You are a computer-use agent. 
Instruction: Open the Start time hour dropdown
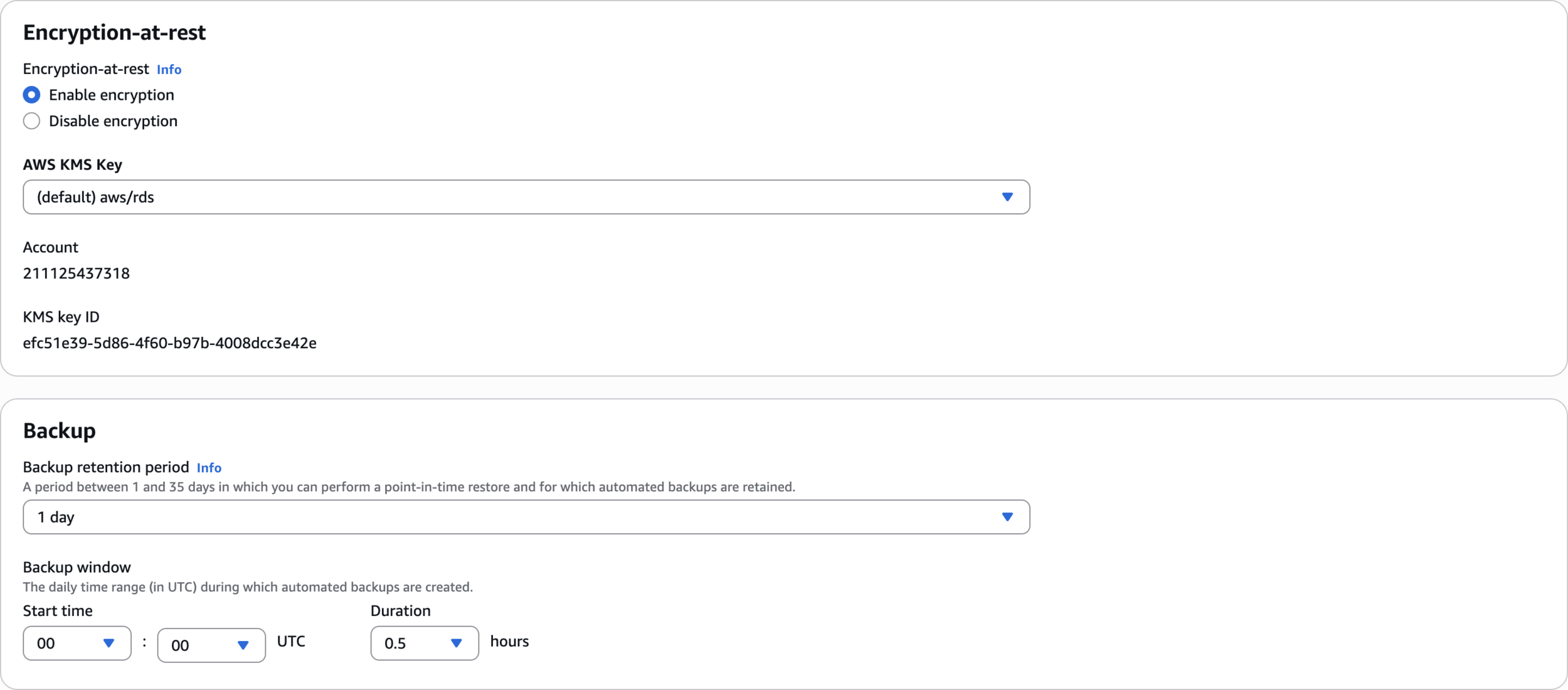(x=77, y=643)
